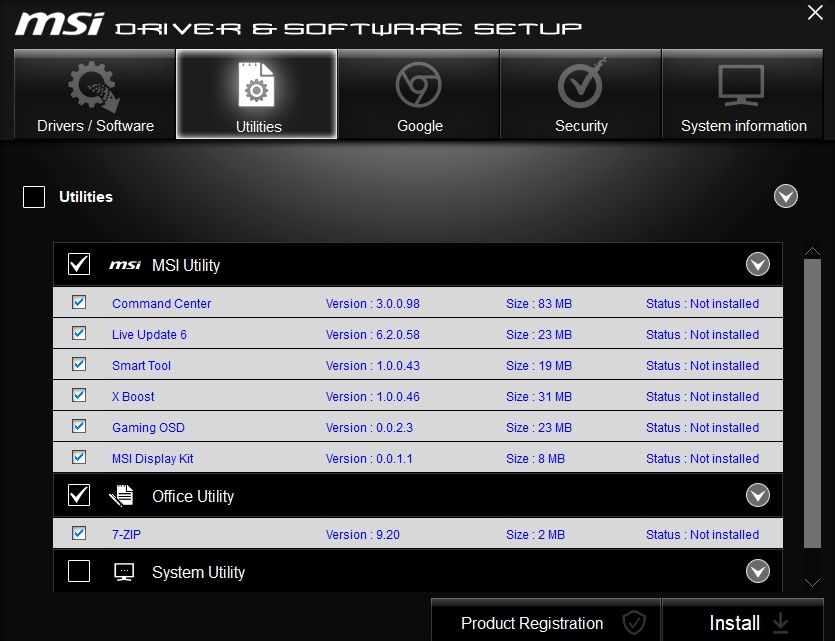Collapse the top Utilities section arrow

coord(785,196)
